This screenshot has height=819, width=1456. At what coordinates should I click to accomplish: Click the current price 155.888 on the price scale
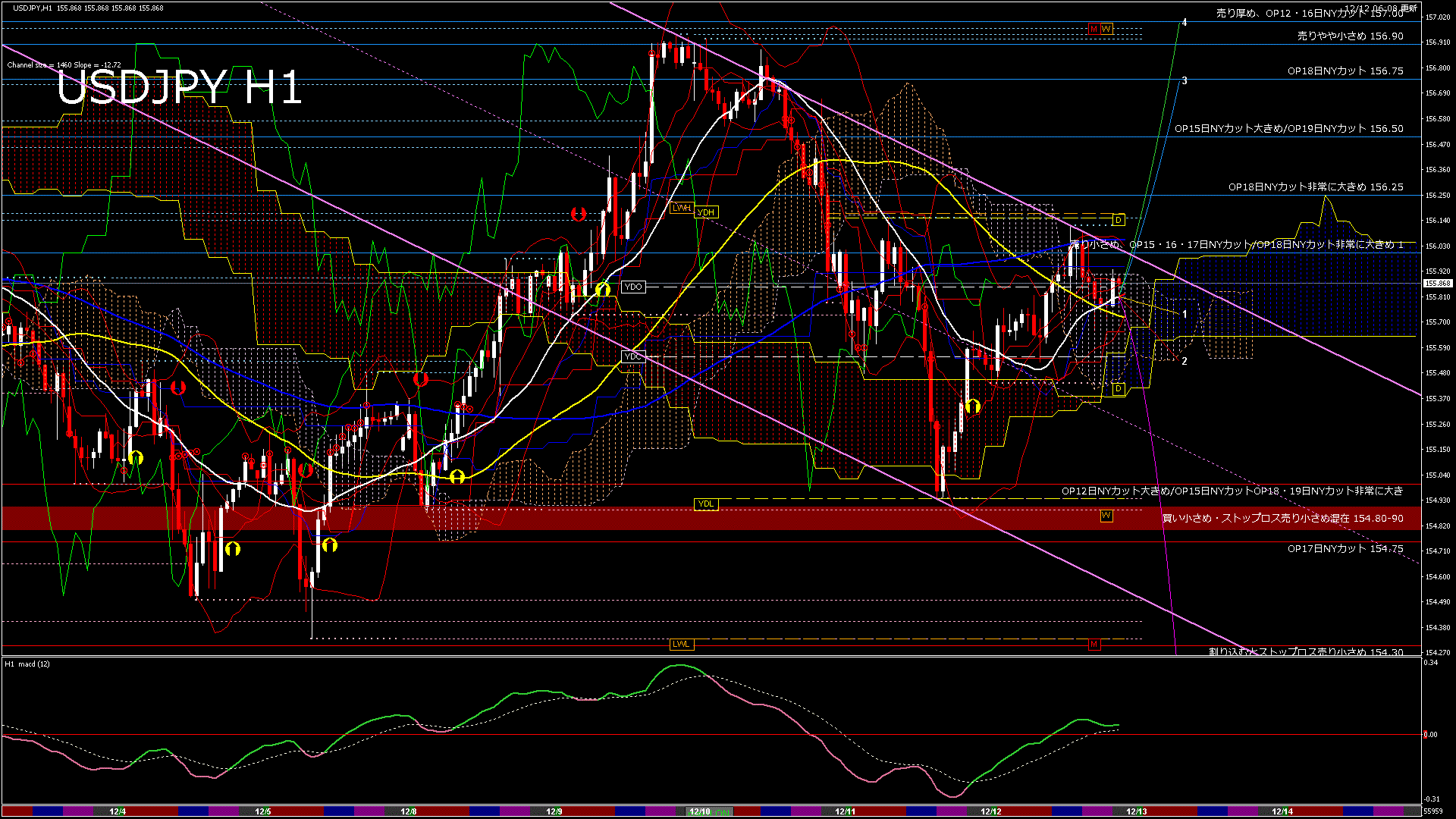coord(1438,281)
